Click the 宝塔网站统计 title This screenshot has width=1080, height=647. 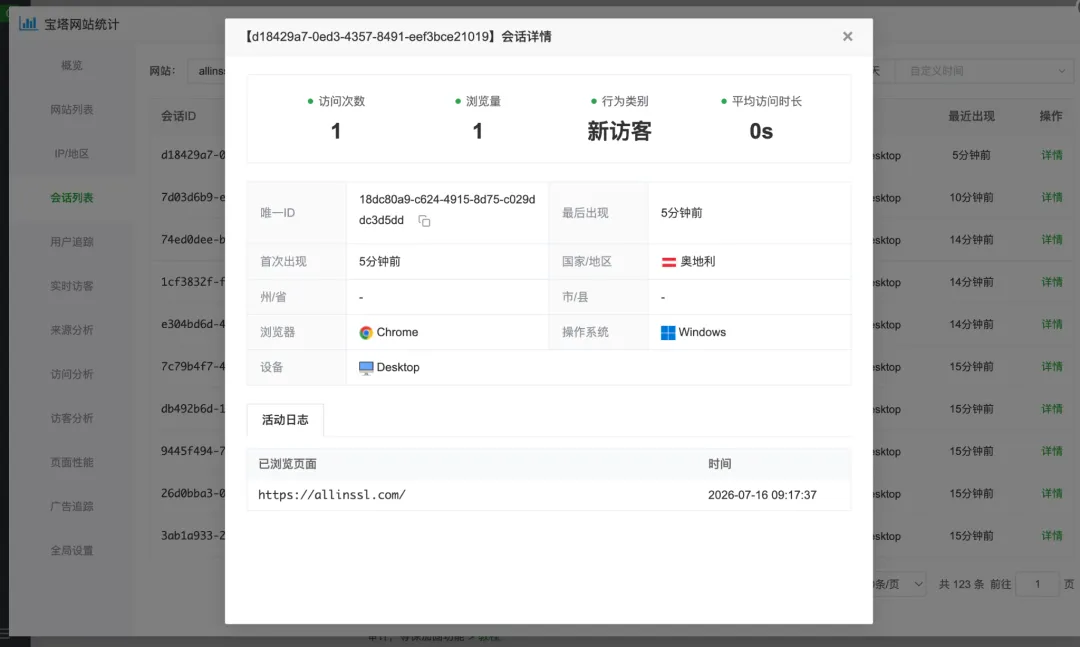pos(82,24)
